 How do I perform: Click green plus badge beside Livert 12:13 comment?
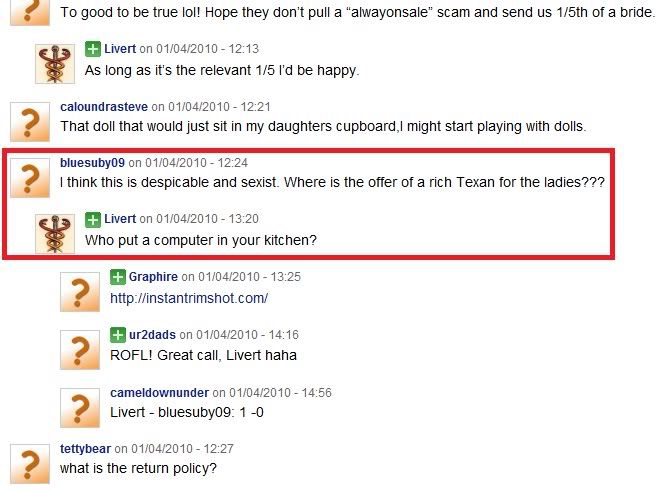pos(93,49)
